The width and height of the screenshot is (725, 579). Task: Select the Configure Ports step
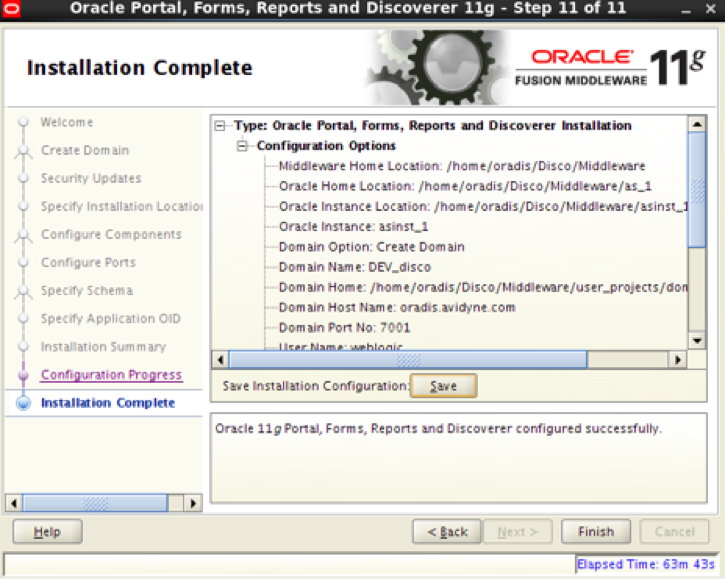click(88, 263)
